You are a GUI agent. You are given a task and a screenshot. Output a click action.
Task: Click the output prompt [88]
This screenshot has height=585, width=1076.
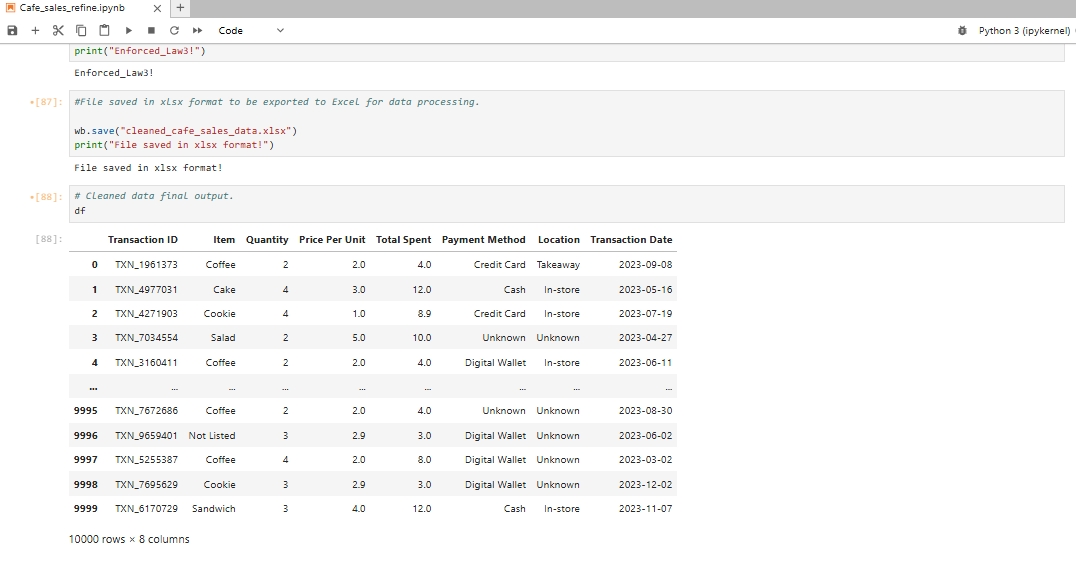48,239
